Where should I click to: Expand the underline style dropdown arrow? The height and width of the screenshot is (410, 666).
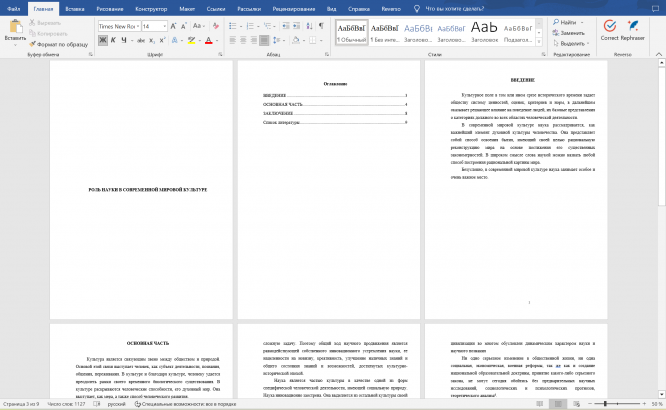click(132, 41)
